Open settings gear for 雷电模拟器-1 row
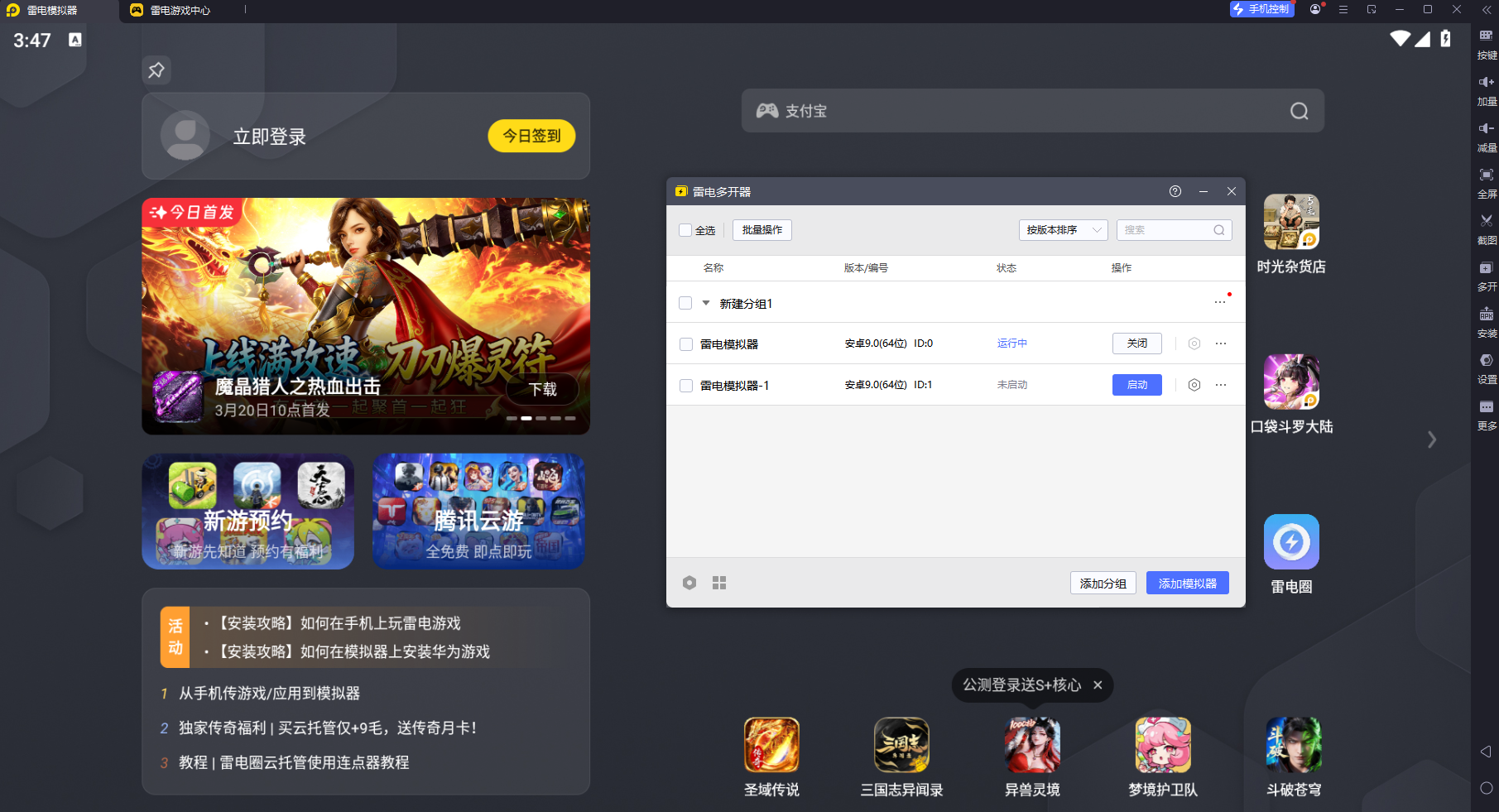This screenshot has width=1499, height=812. [1194, 385]
